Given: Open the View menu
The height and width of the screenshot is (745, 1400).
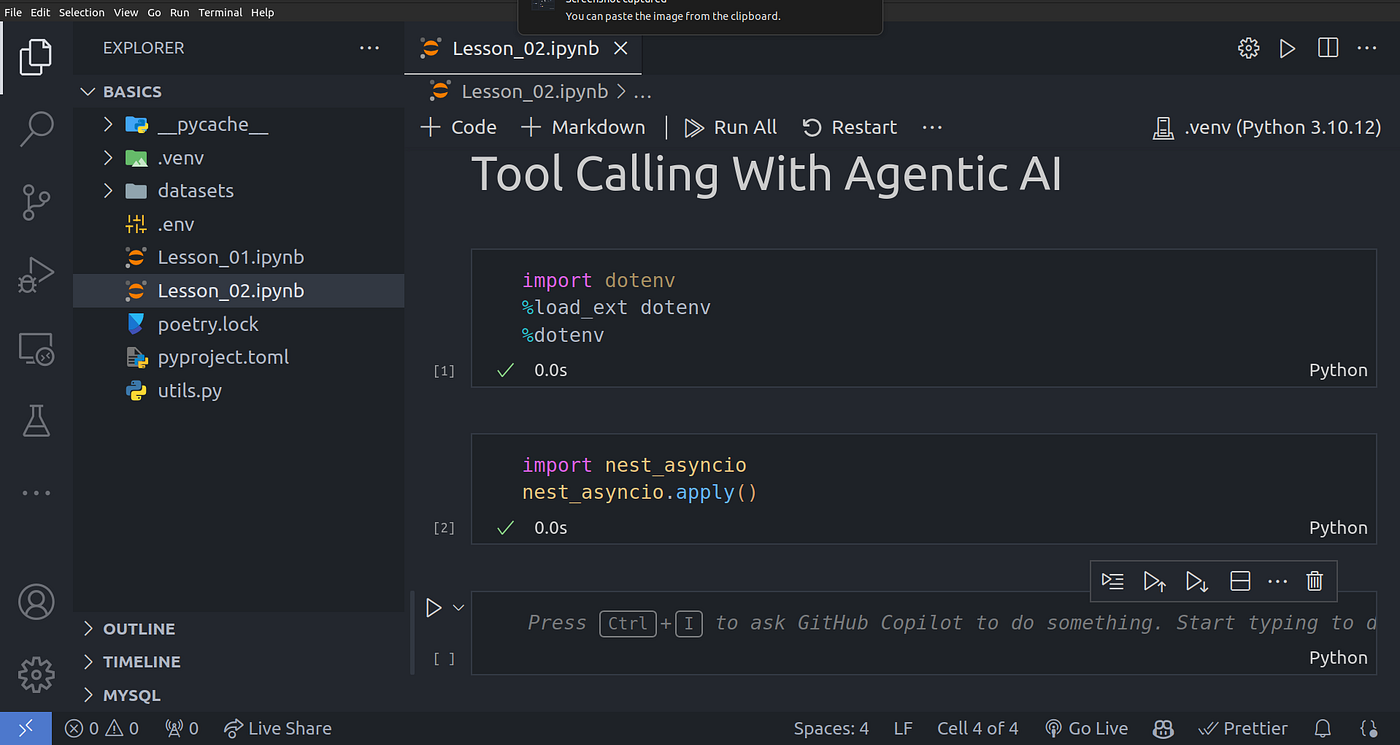Looking at the screenshot, I should click(x=126, y=12).
